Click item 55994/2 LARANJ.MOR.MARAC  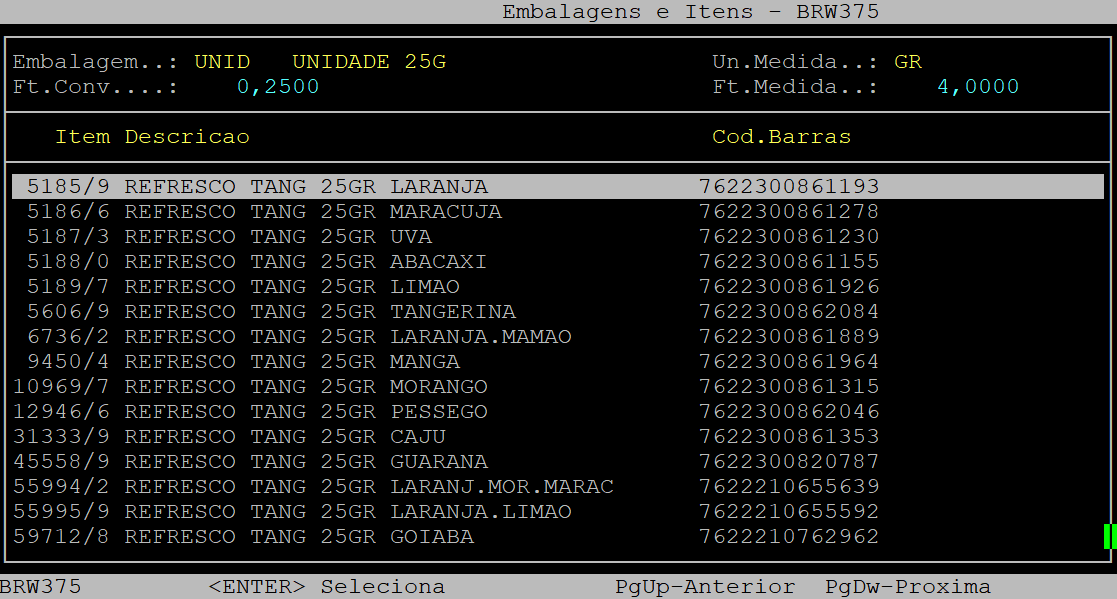click(558, 486)
